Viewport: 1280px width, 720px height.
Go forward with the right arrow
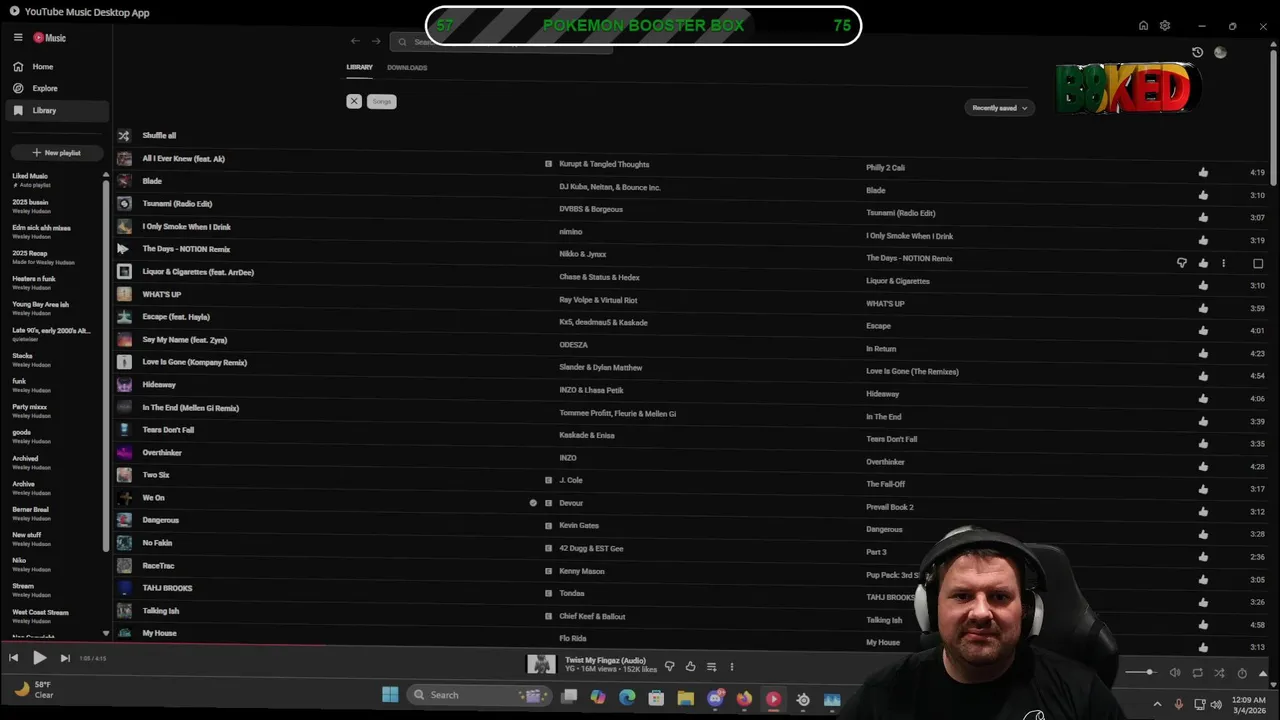376,41
